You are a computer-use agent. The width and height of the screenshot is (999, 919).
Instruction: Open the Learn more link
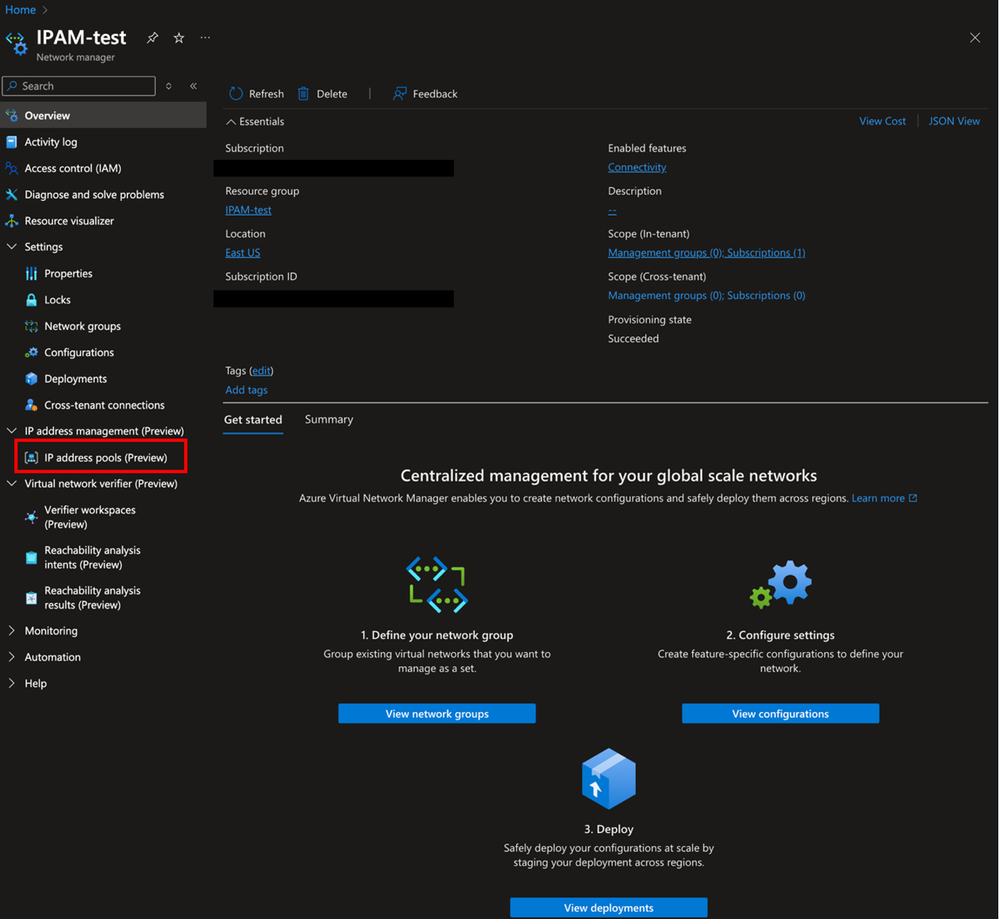click(884, 498)
